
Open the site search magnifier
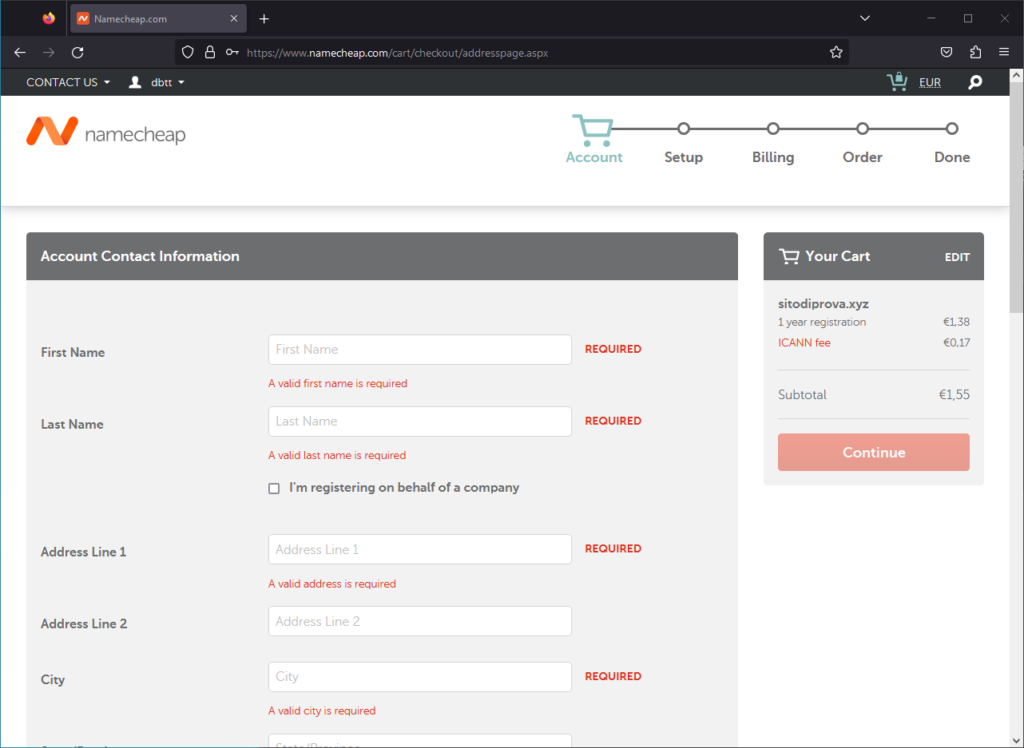[x=975, y=82]
